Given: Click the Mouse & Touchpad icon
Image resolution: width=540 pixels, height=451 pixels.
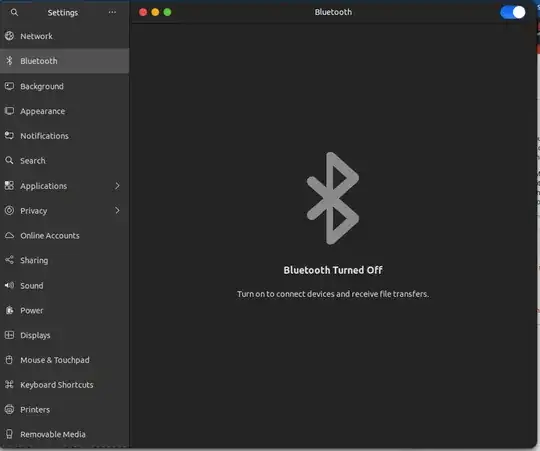Looking at the screenshot, I should pyautogui.click(x=10, y=360).
